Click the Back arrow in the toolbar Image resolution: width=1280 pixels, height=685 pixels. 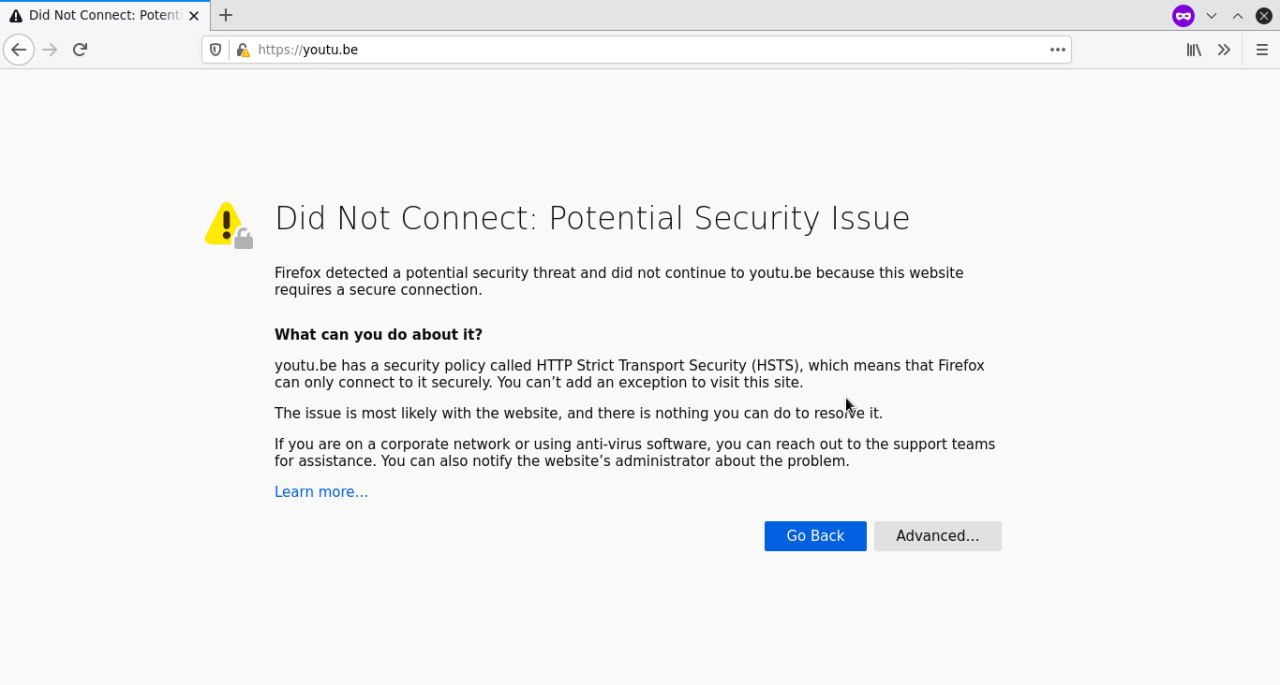[x=18, y=50]
